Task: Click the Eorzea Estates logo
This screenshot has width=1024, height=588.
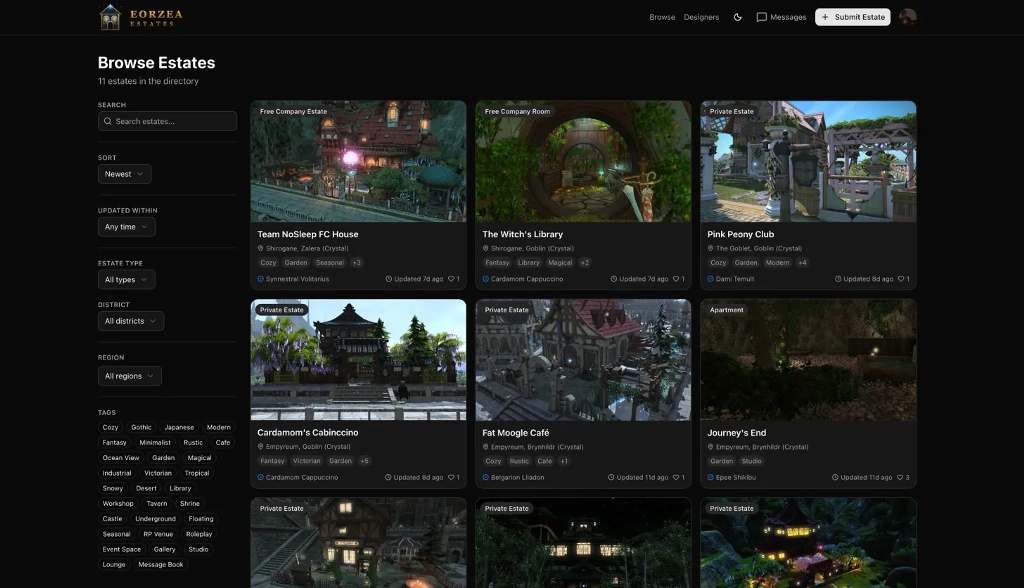Action: point(141,16)
